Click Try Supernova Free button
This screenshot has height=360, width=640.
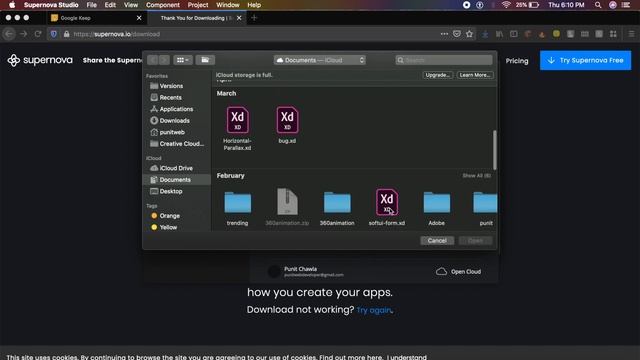pos(585,60)
